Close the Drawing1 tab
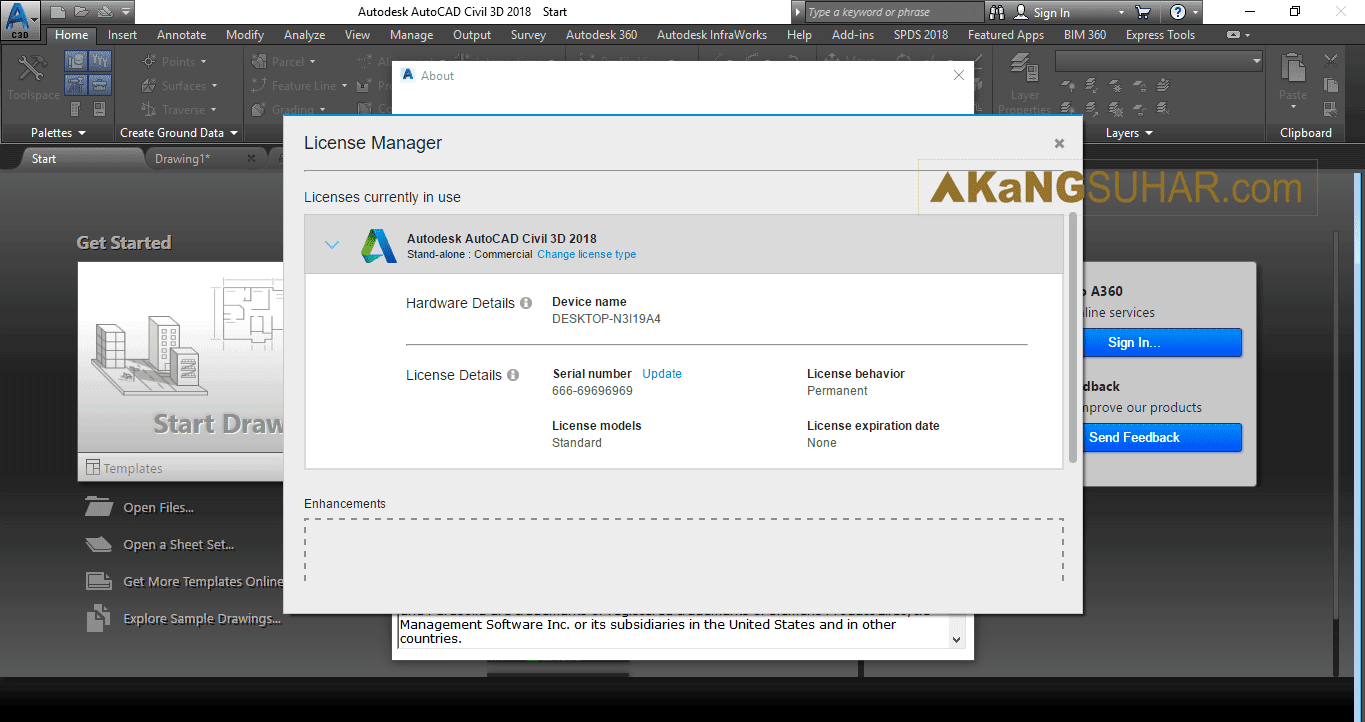 251,158
